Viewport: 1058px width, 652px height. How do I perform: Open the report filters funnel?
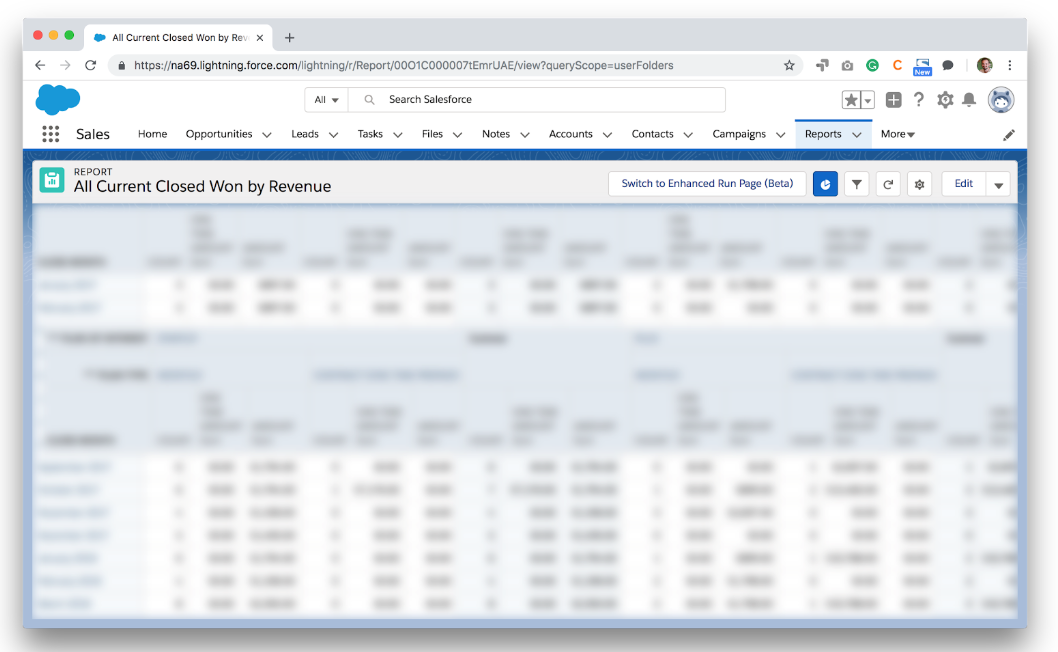pyautogui.click(x=856, y=184)
